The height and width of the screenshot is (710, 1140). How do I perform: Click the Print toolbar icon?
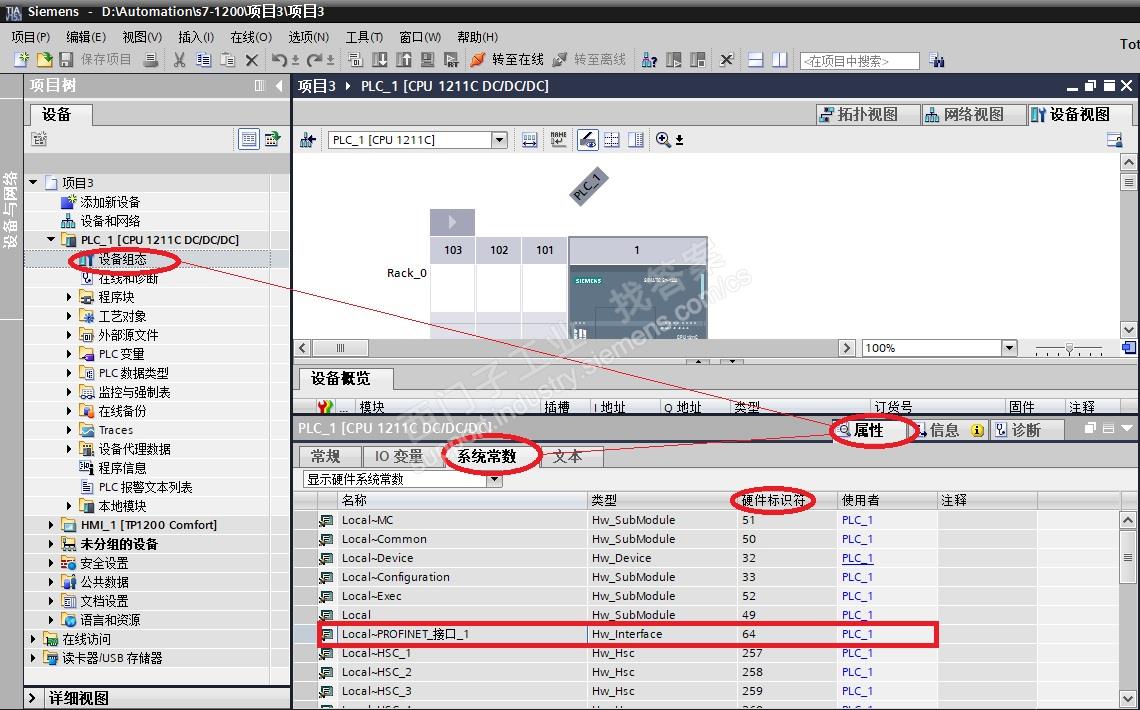coord(150,60)
